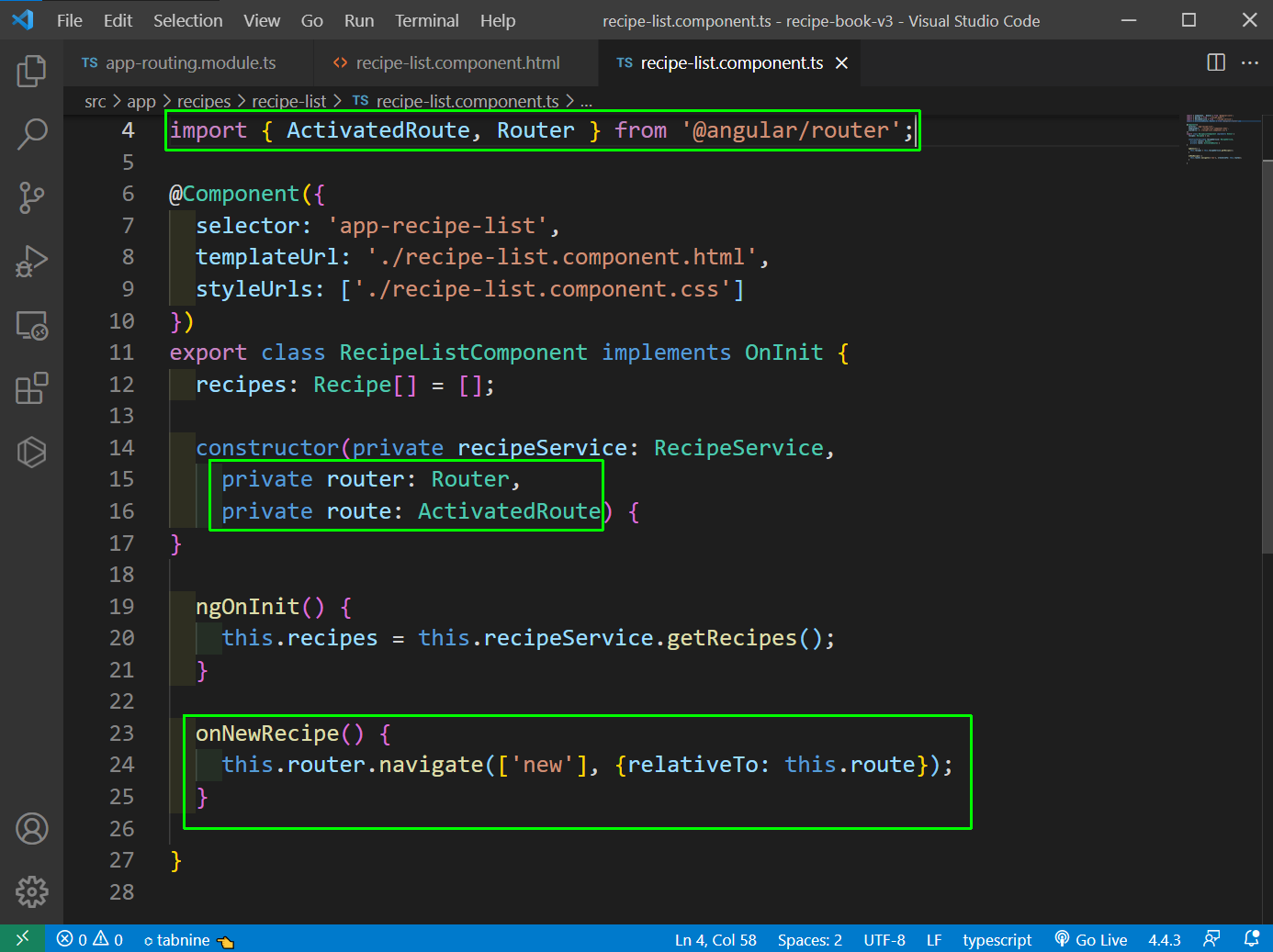Click the breadcrumb ellipsis symbol segment
This screenshot has width=1273, height=952.
(587, 101)
